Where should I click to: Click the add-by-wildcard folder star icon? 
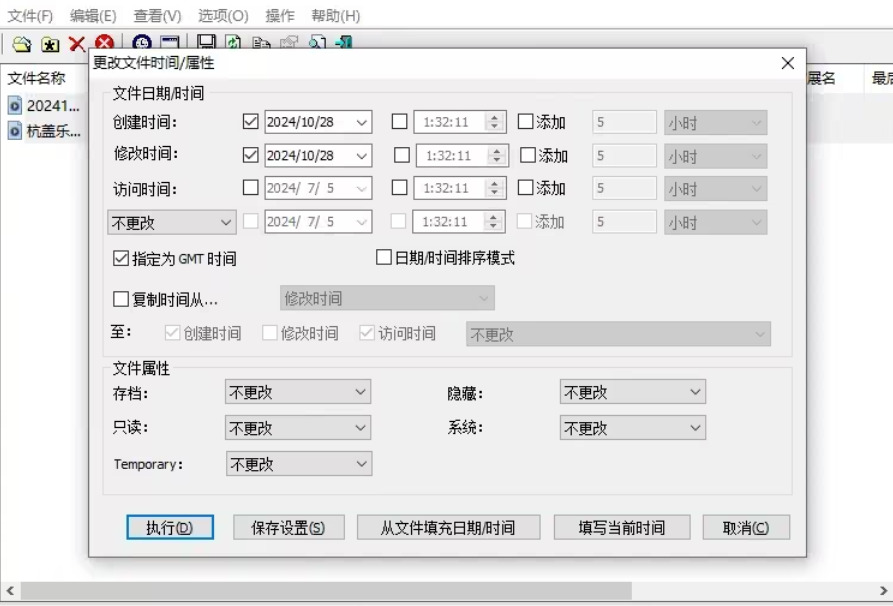pyautogui.click(x=50, y=44)
